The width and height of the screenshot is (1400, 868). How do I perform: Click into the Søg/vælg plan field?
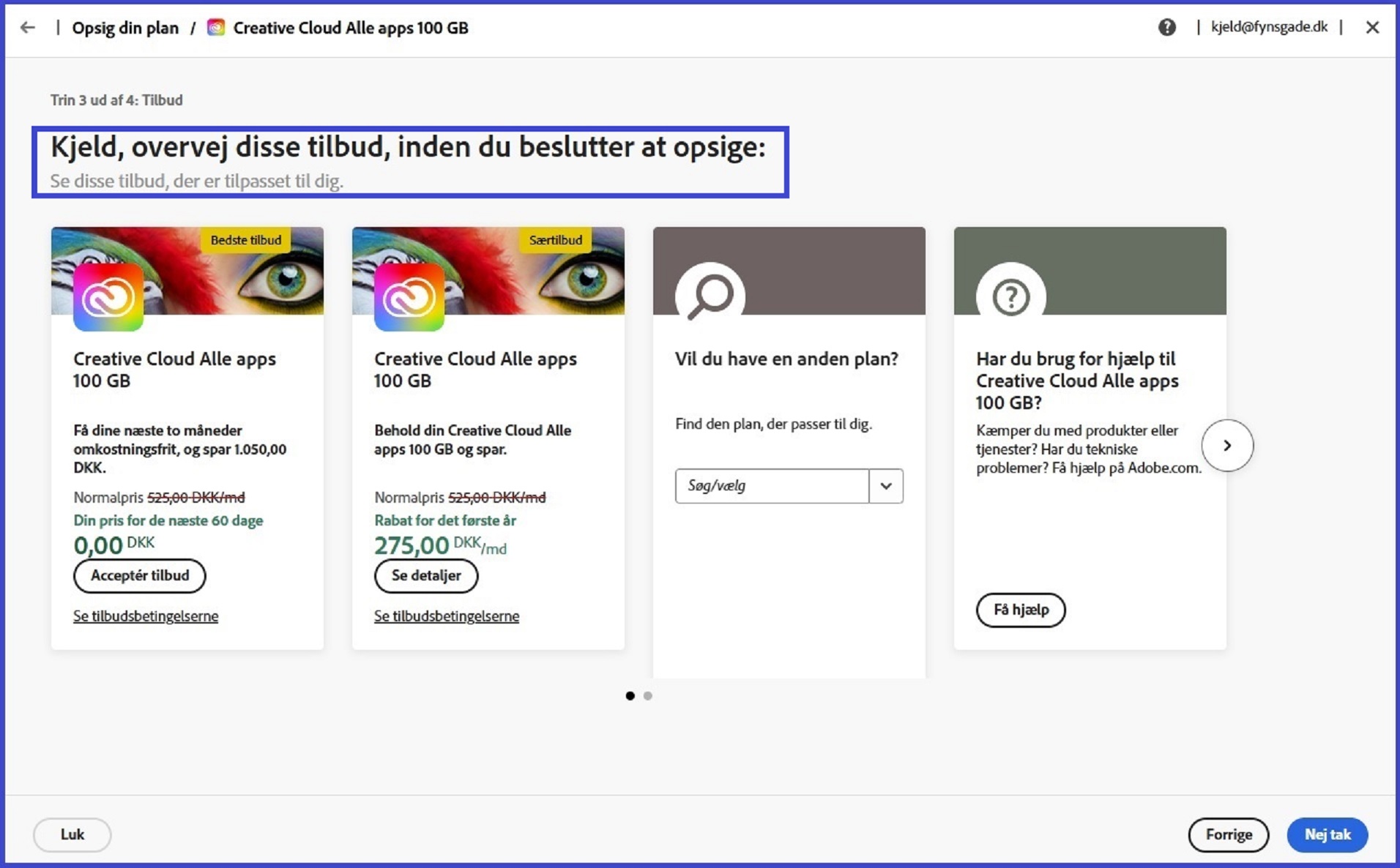tap(772, 486)
